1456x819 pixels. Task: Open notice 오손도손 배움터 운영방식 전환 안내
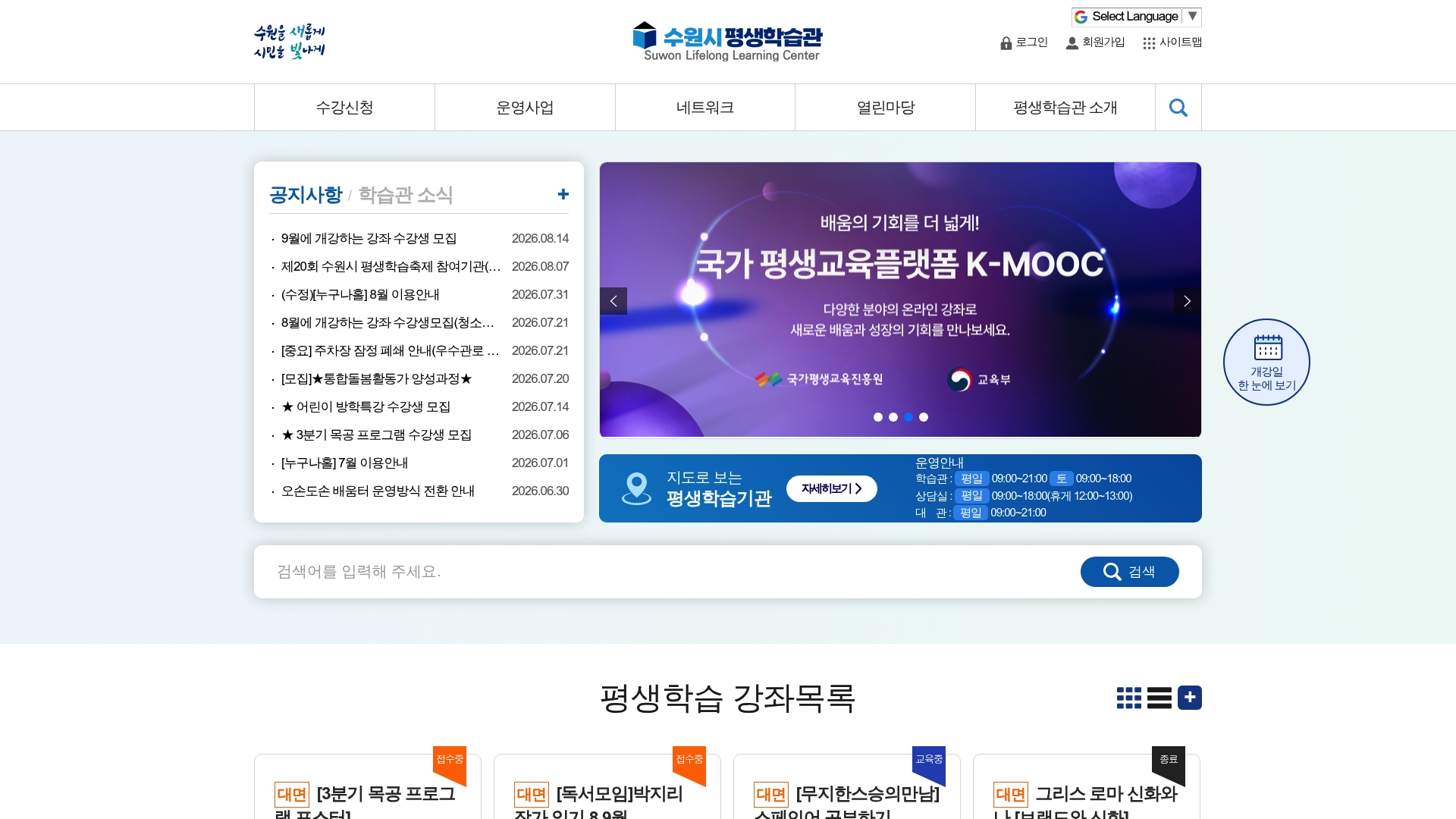tap(378, 491)
